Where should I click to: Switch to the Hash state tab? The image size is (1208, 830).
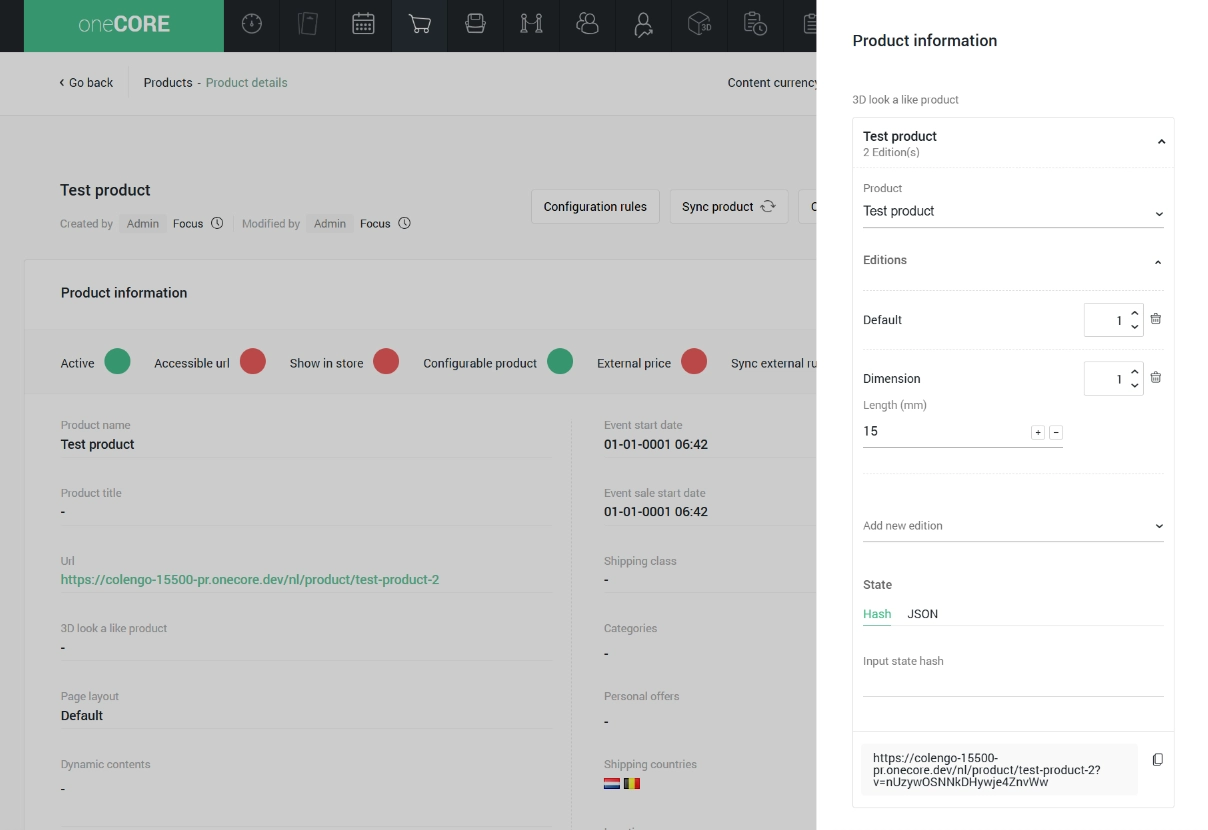click(877, 614)
